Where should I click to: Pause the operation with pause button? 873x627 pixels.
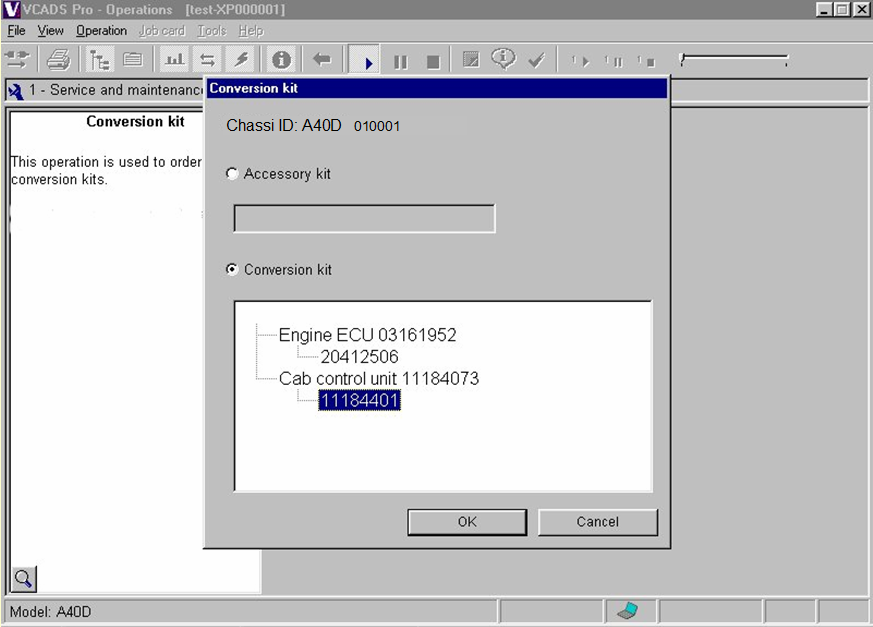[400, 61]
